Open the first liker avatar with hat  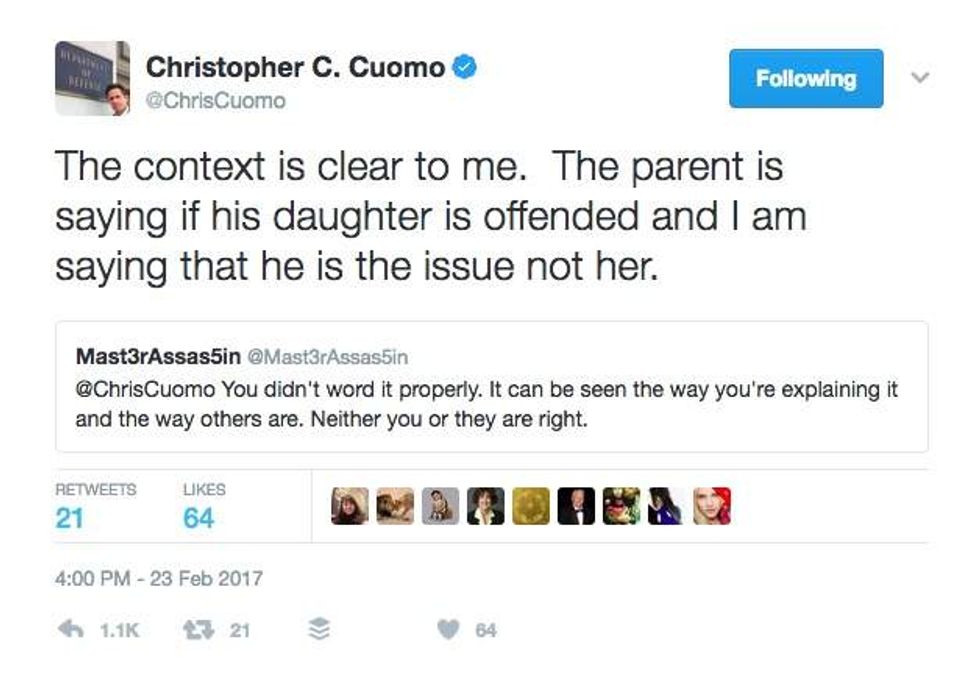[x=349, y=506]
